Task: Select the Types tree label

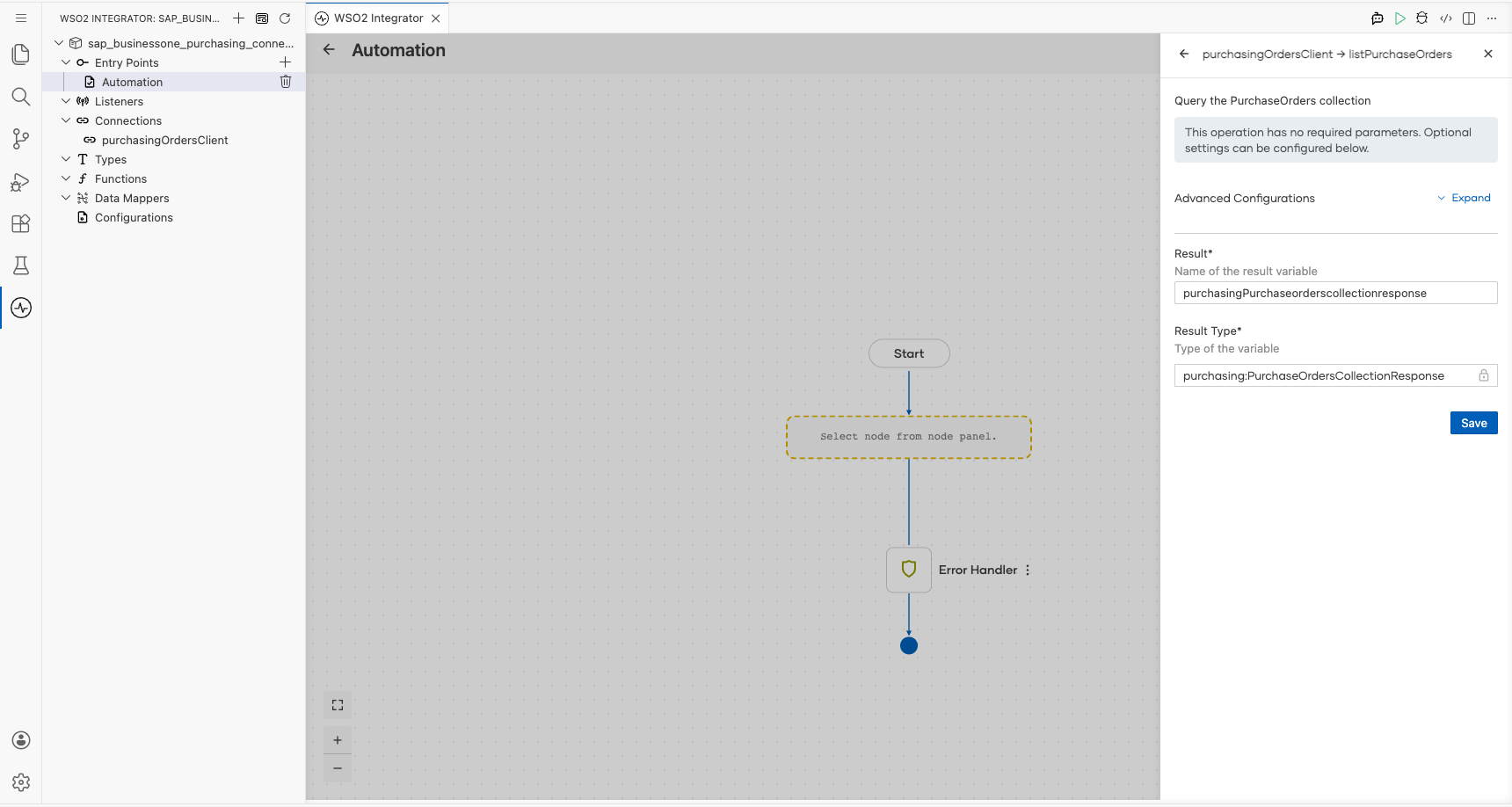Action: click(x=111, y=159)
